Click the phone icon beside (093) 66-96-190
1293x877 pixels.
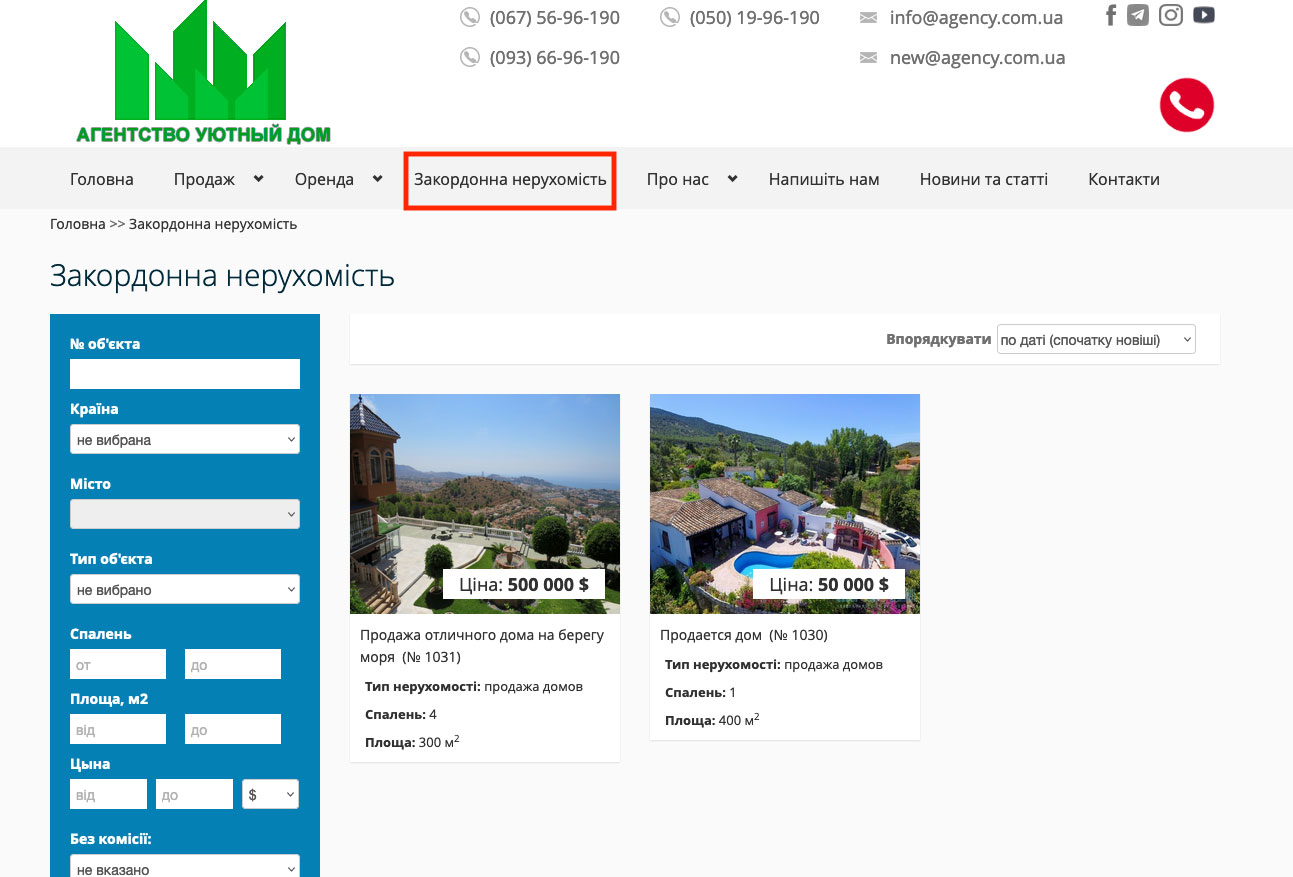pos(470,58)
